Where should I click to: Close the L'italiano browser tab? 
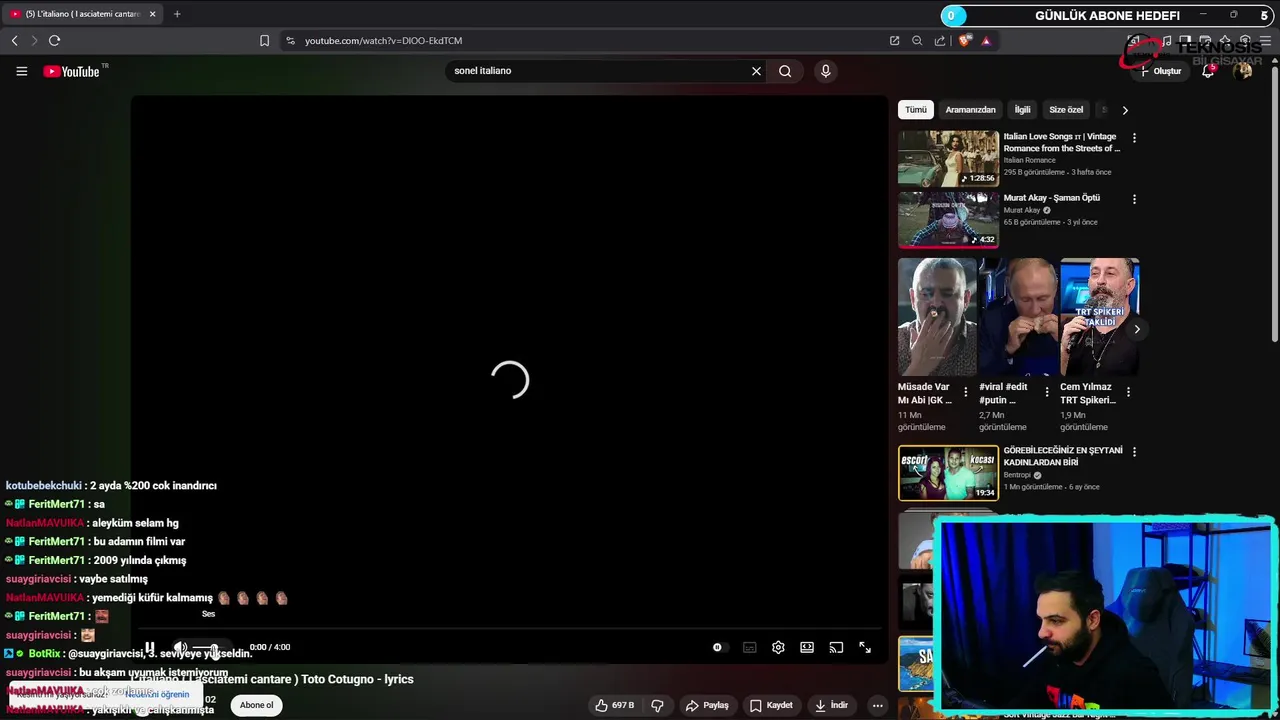[x=153, y=14]
